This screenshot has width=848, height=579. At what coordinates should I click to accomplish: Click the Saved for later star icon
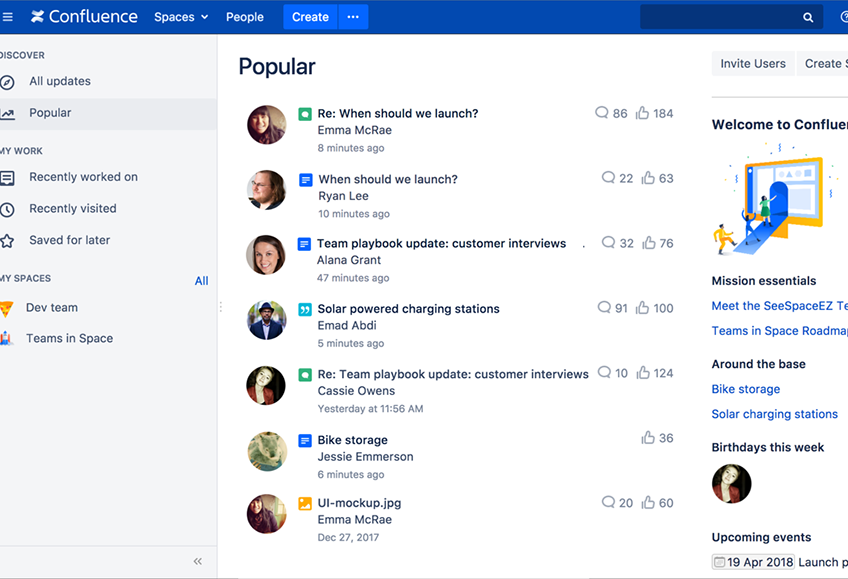(7, 241)
